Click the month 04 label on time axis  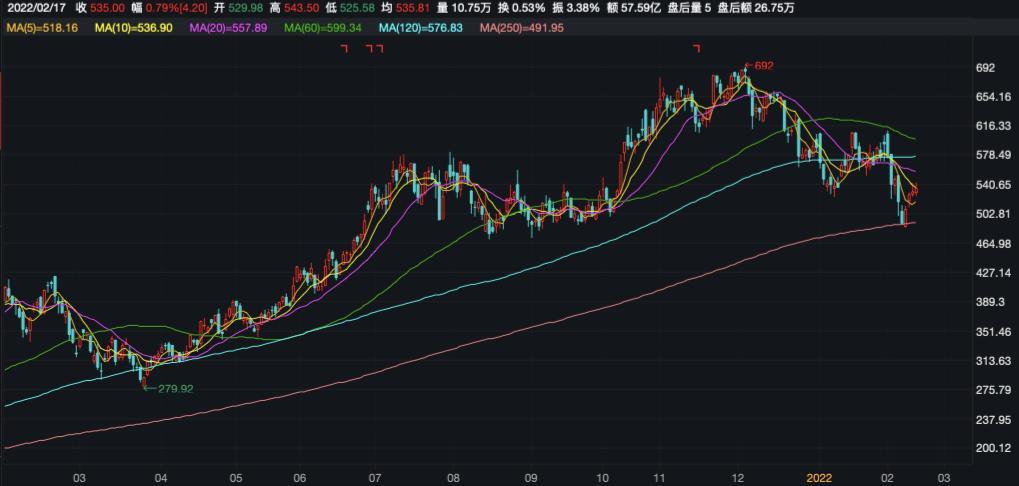click(161, 478)
